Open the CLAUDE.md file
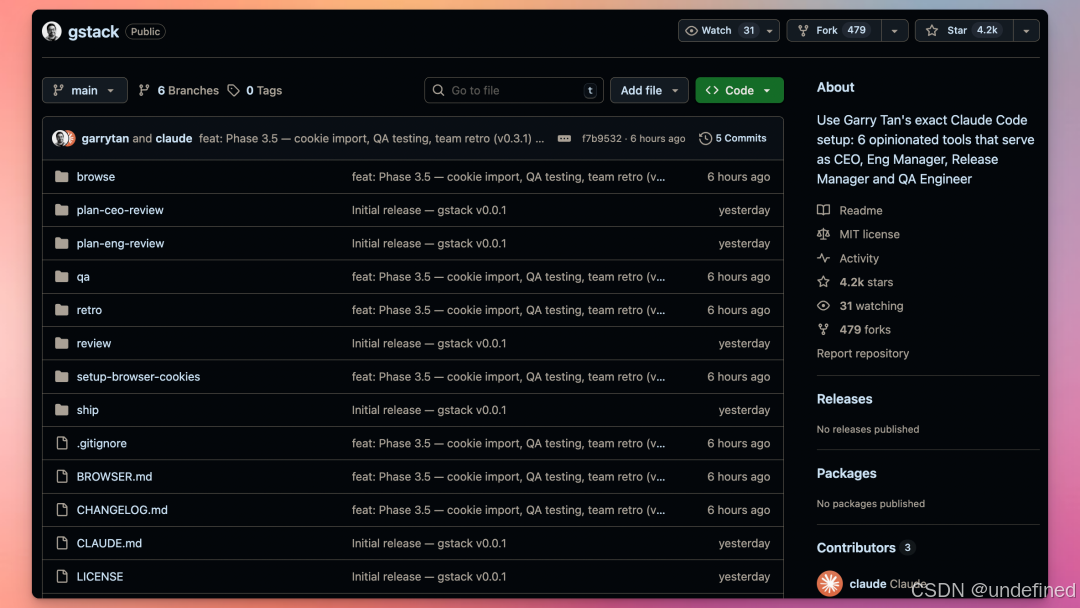 point(109,543)
